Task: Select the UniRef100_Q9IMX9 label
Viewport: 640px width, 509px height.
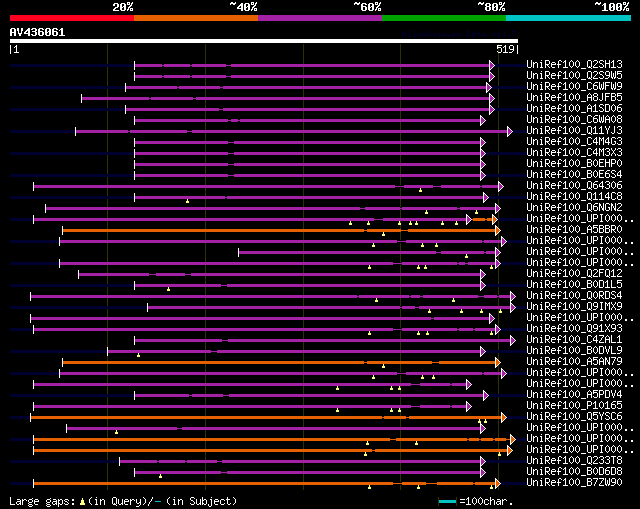Action: 574,307
